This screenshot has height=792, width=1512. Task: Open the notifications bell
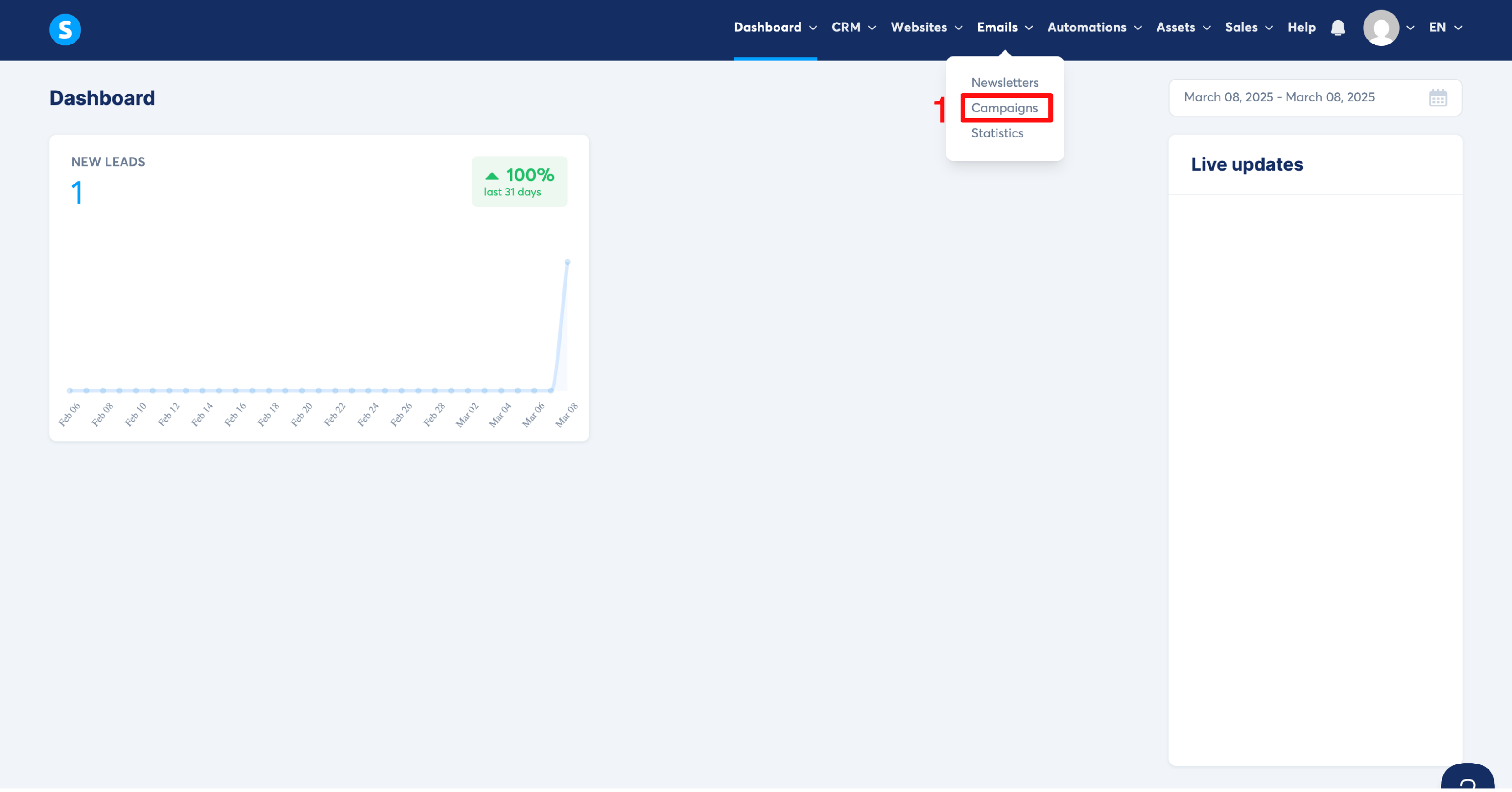click(x=1338, y=28)
